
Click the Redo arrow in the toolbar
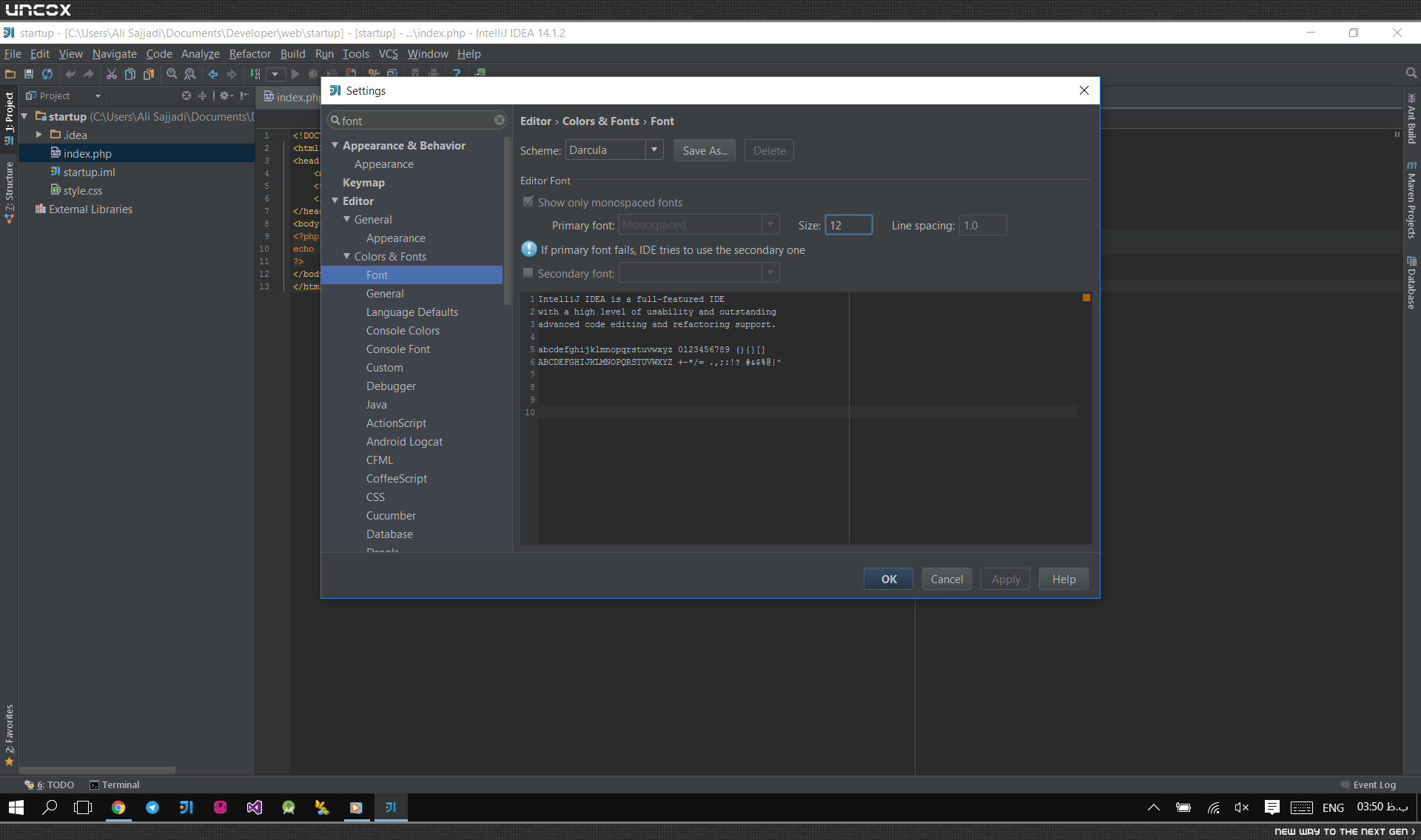click(89, 74)
